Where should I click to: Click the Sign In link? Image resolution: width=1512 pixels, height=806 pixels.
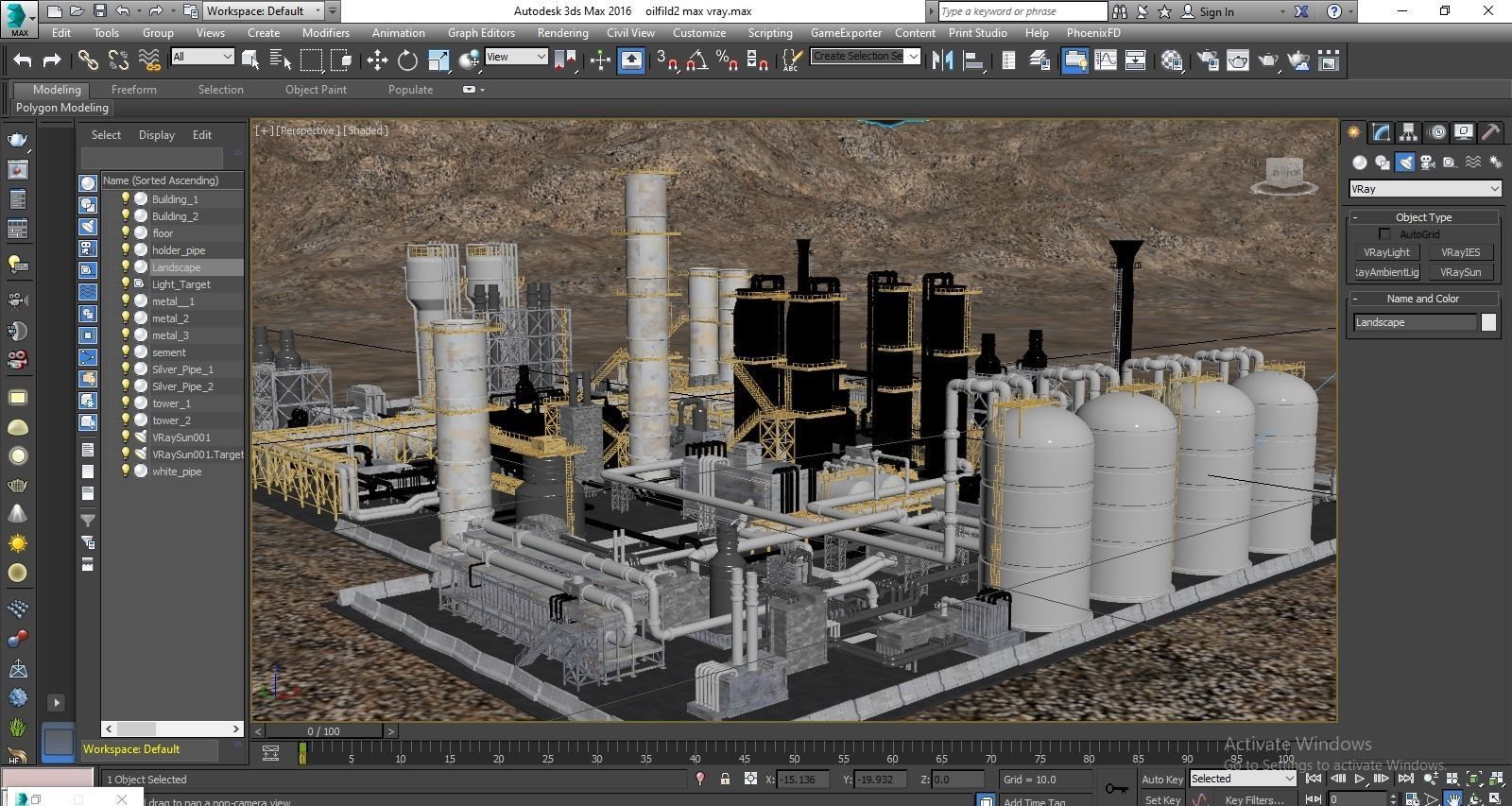pyautogui.click(x=1216, y=12)
